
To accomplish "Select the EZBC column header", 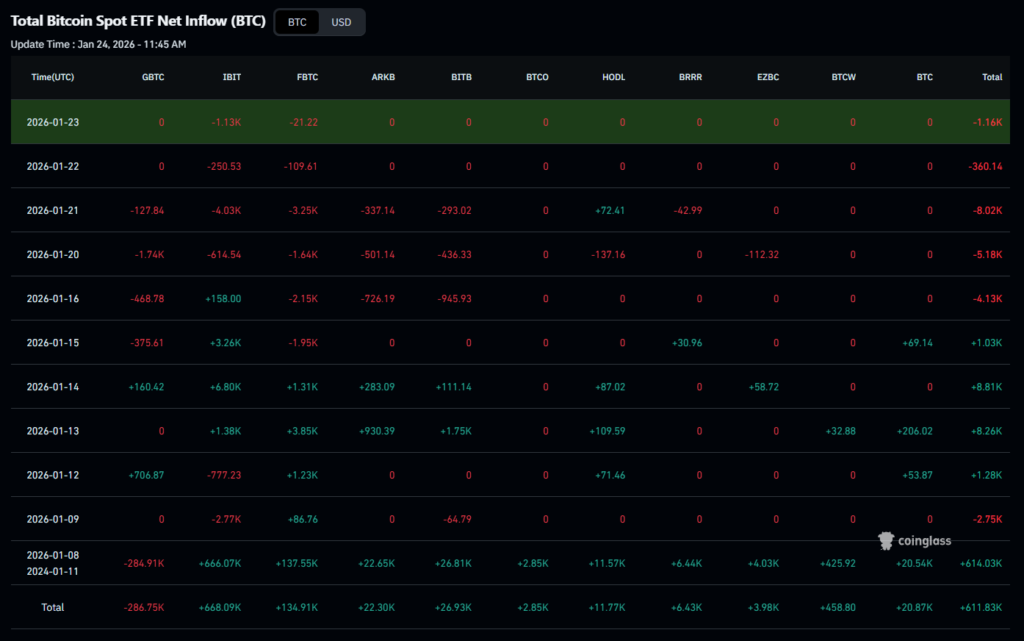I will 767,77.
